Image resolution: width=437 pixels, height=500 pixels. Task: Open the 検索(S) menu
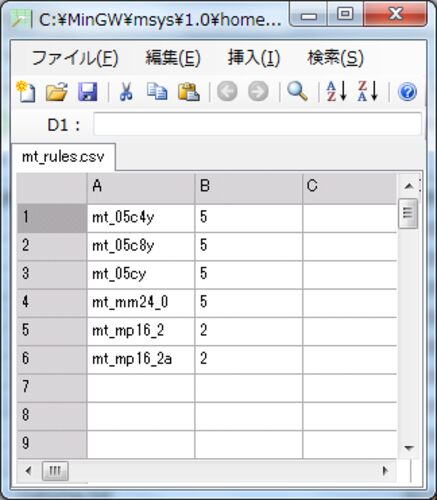[335, 58]
